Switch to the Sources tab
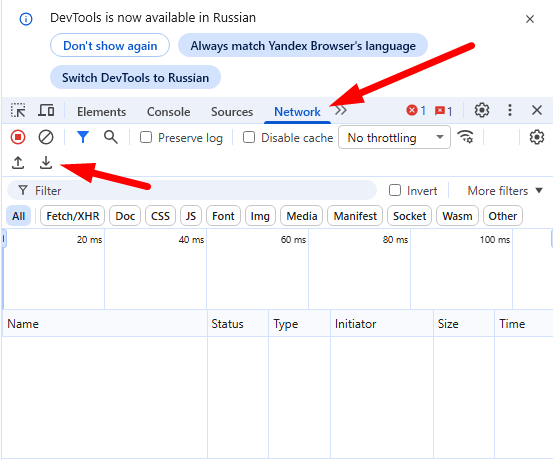 [x=232, y=112]
